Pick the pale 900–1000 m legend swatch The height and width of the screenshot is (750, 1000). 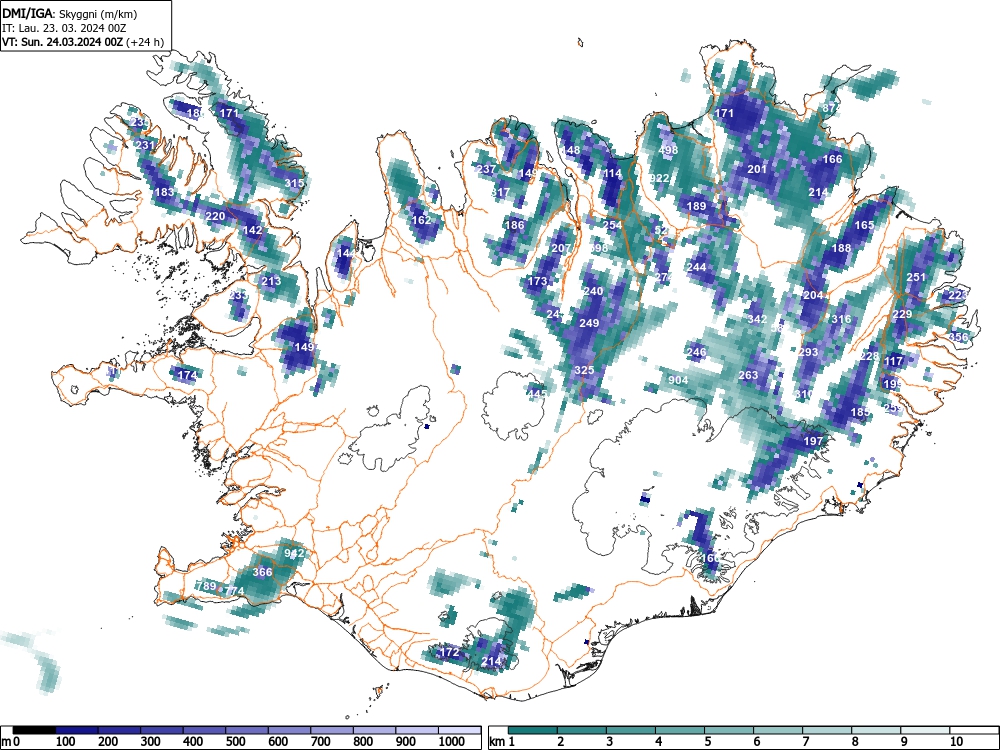coord(417,730)
